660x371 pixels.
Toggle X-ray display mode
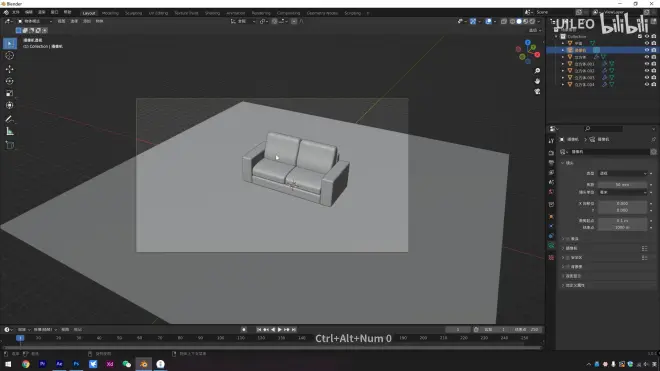pyautogui.click(x=504, y=21)
